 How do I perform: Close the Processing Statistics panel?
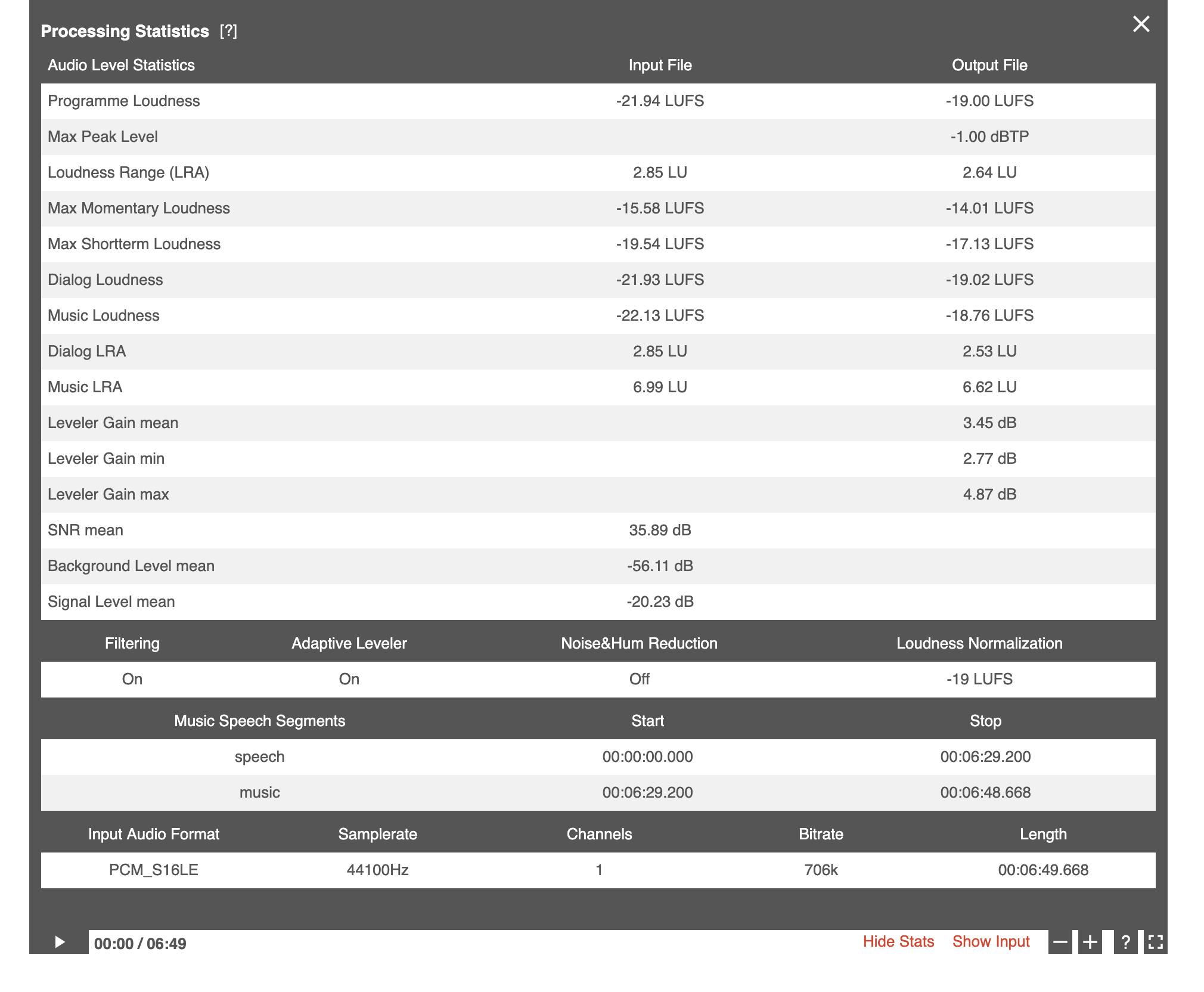1141,24
